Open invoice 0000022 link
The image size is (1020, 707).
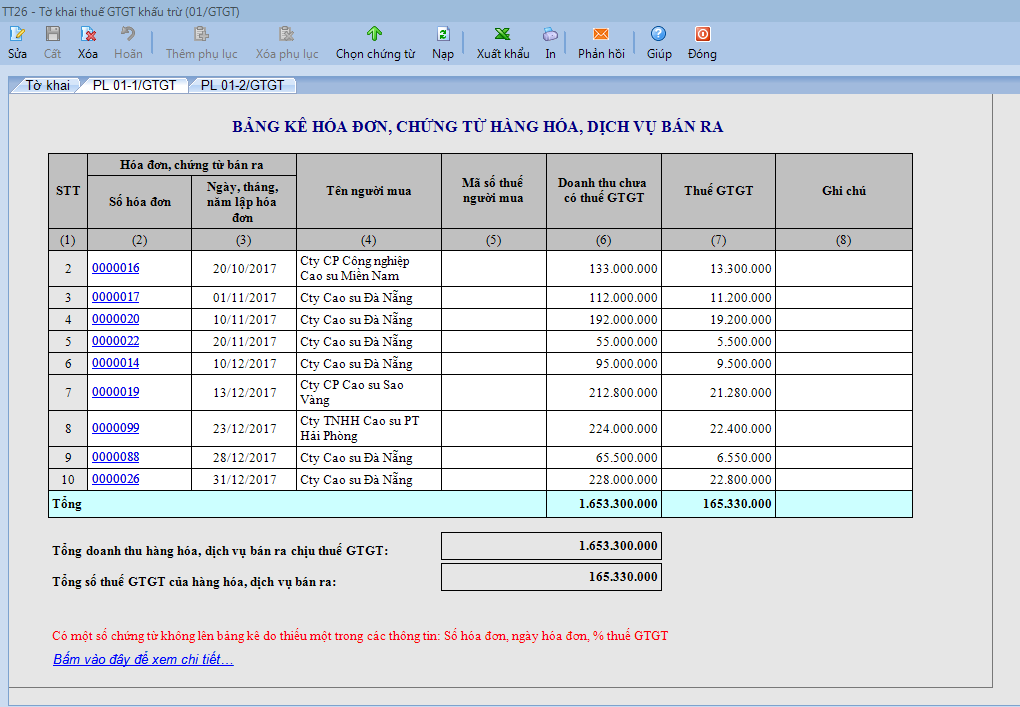click(116, 341)
